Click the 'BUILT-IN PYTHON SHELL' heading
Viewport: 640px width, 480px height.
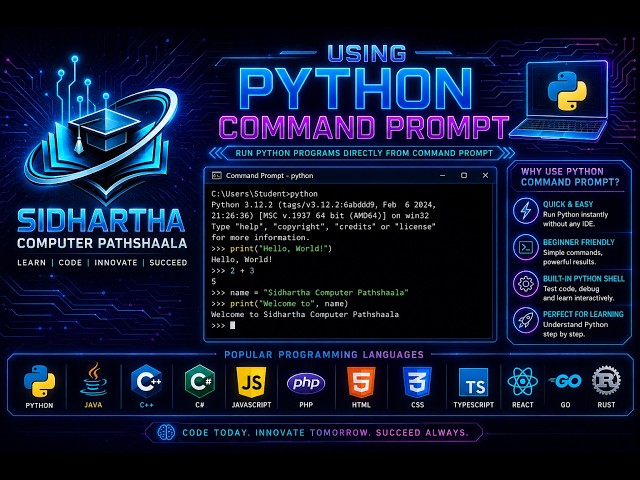(584, 279)
